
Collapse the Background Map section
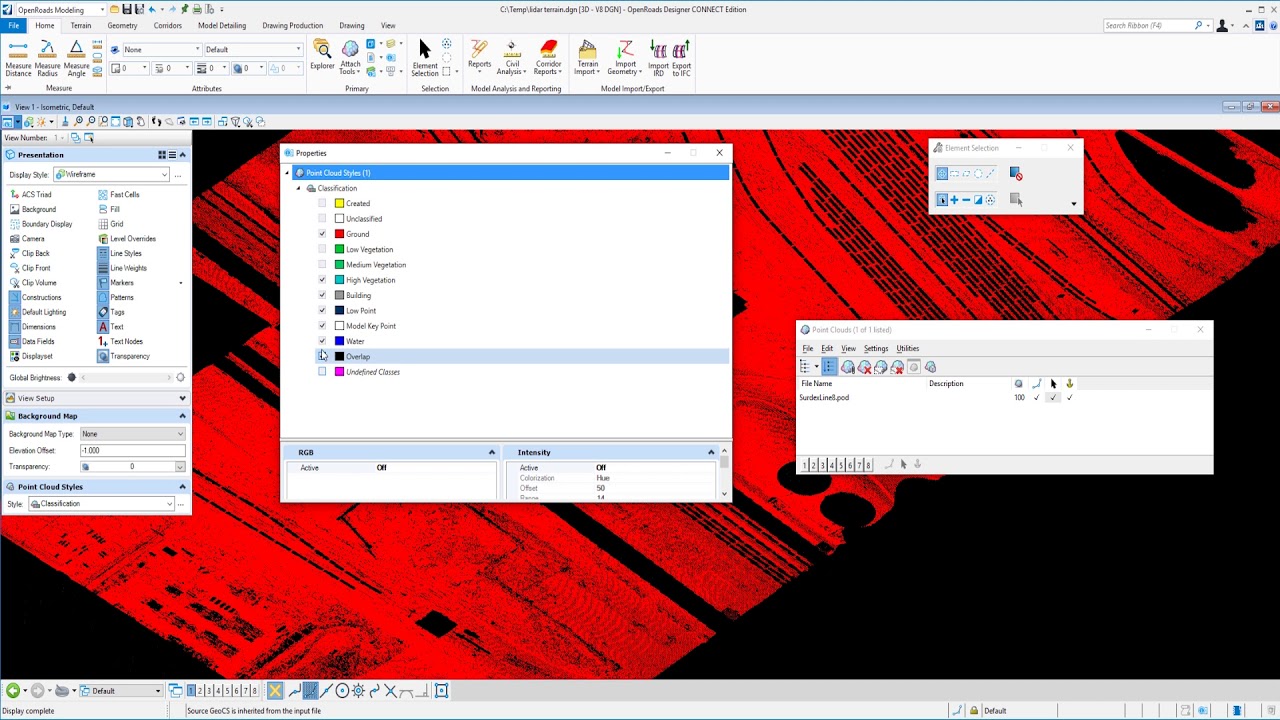(x=182, y=416)
